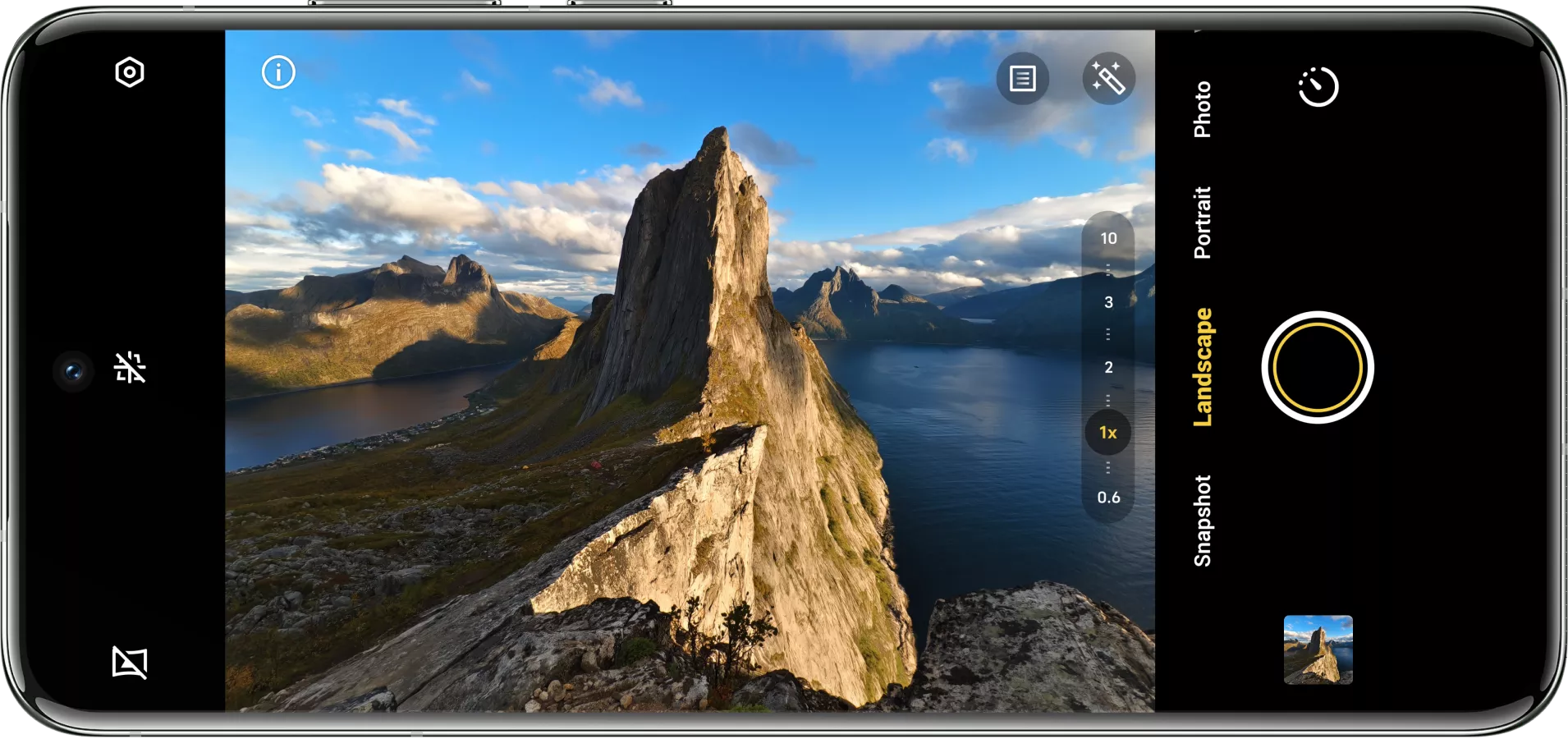Select the 1x zoom button
Screen dimensions: 1568x739
coord(1108,432)
